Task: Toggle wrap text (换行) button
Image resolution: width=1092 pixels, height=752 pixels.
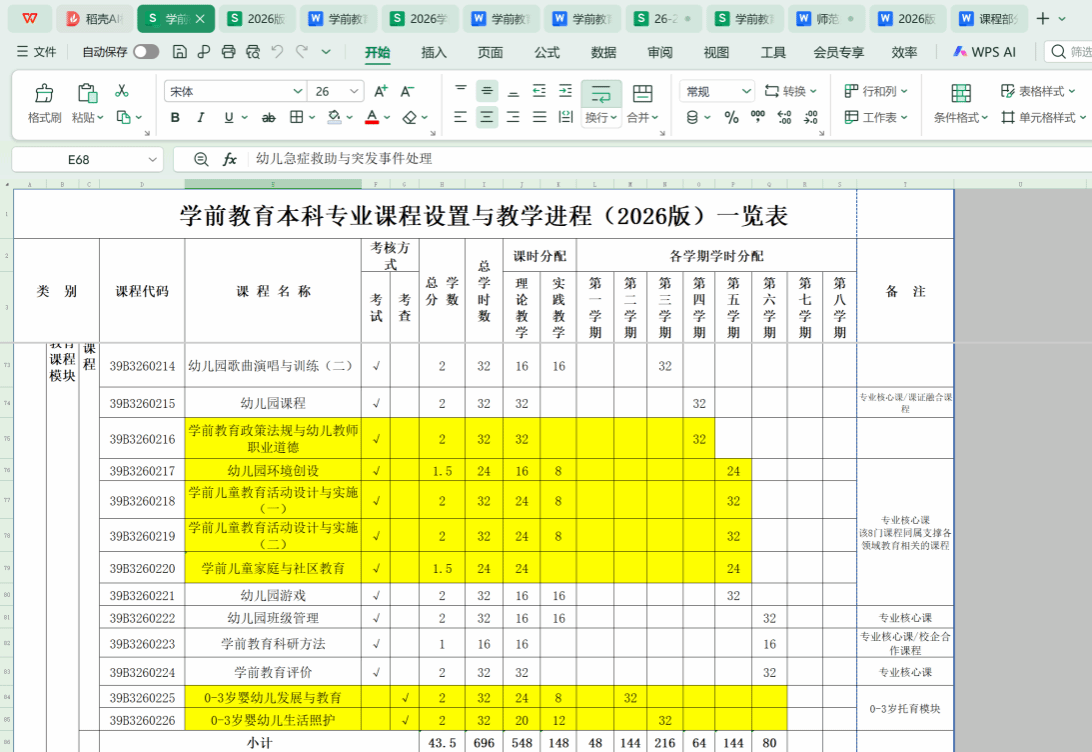Action: (x=601, y=104)
